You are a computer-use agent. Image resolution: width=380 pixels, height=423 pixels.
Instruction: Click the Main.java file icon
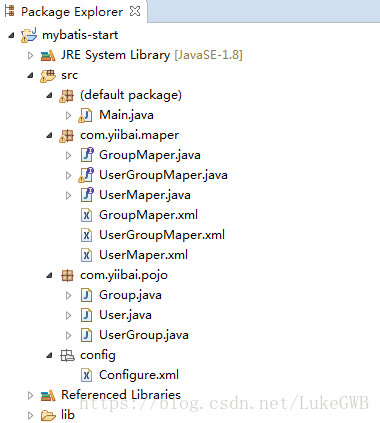pyautogui.click(x=86, y=116)
